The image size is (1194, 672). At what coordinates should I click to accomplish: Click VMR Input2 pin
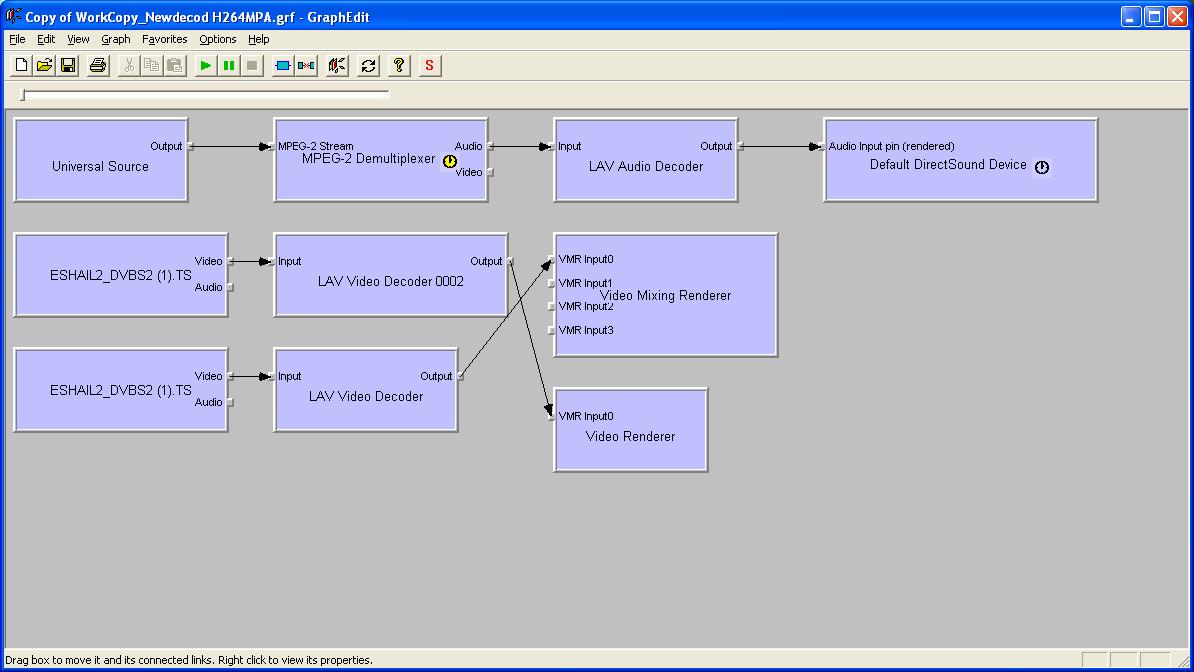pos(551,306)
